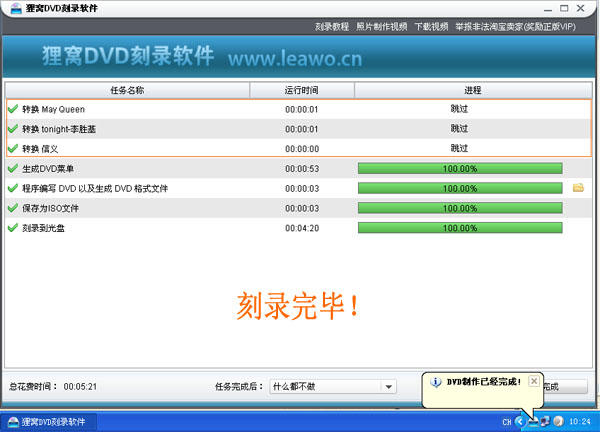Click the round gray tray icon

(558, 422)
